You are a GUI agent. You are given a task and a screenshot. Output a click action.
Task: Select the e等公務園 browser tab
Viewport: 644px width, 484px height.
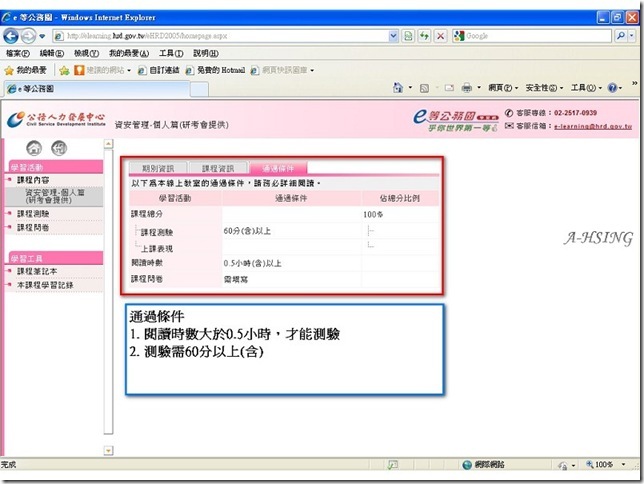[97, 89]
